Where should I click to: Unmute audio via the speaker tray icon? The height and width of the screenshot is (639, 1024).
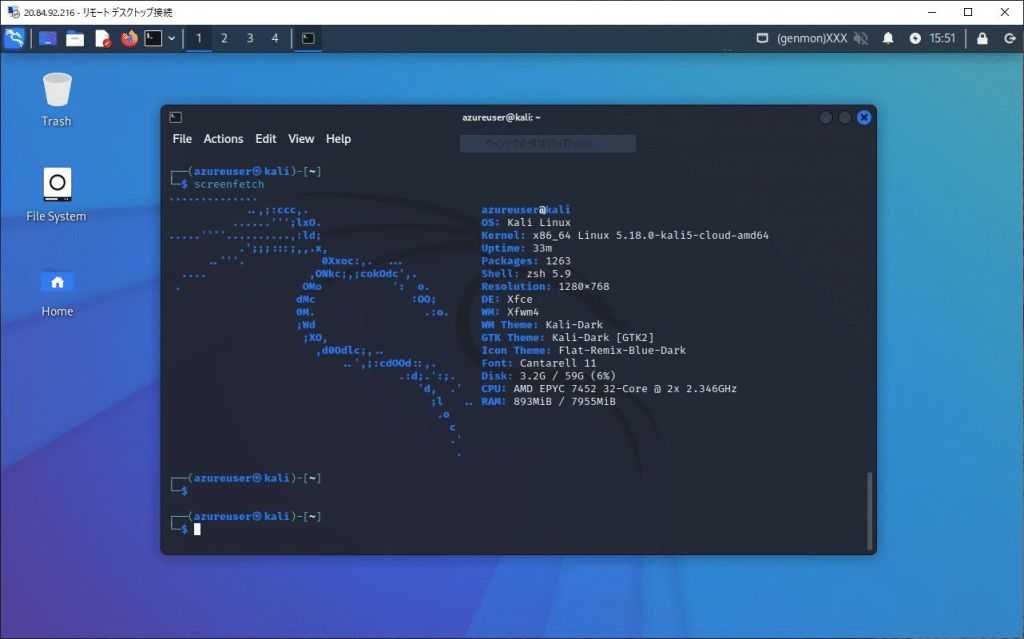point(861,38)
